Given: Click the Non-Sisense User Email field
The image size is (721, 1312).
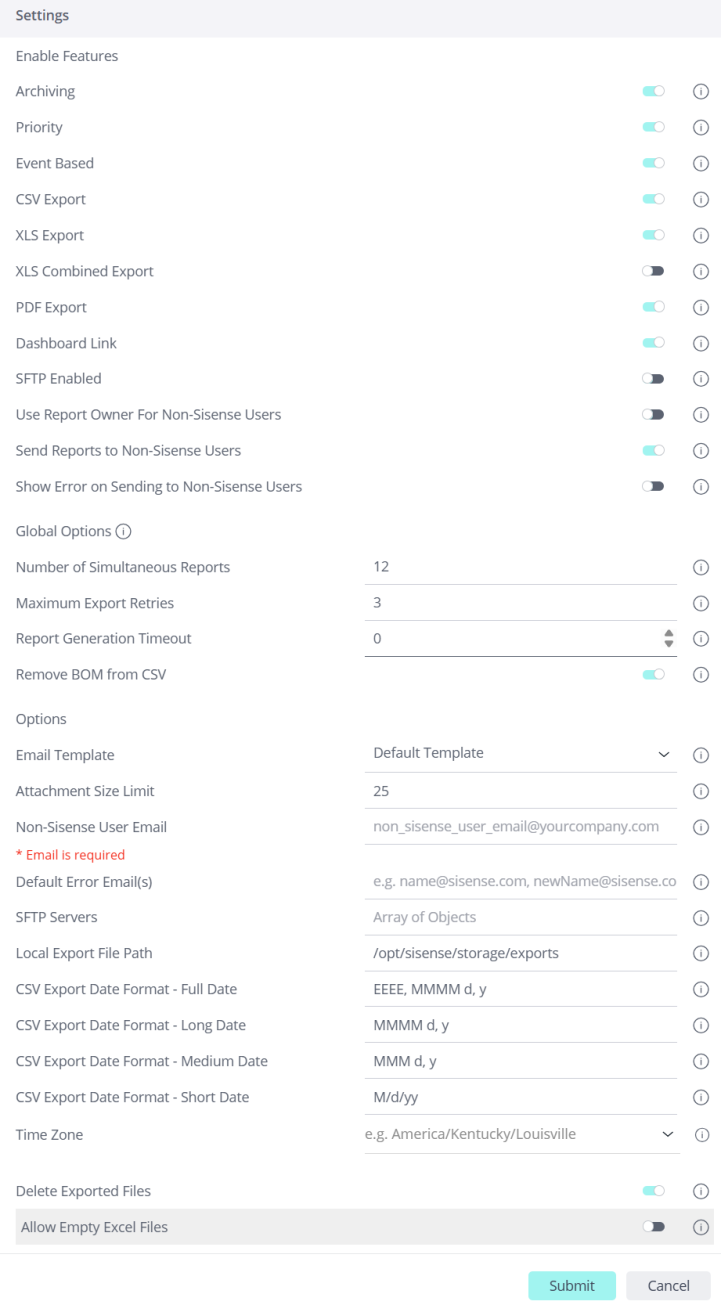Looking at the screenshot, I should point(520,827).
